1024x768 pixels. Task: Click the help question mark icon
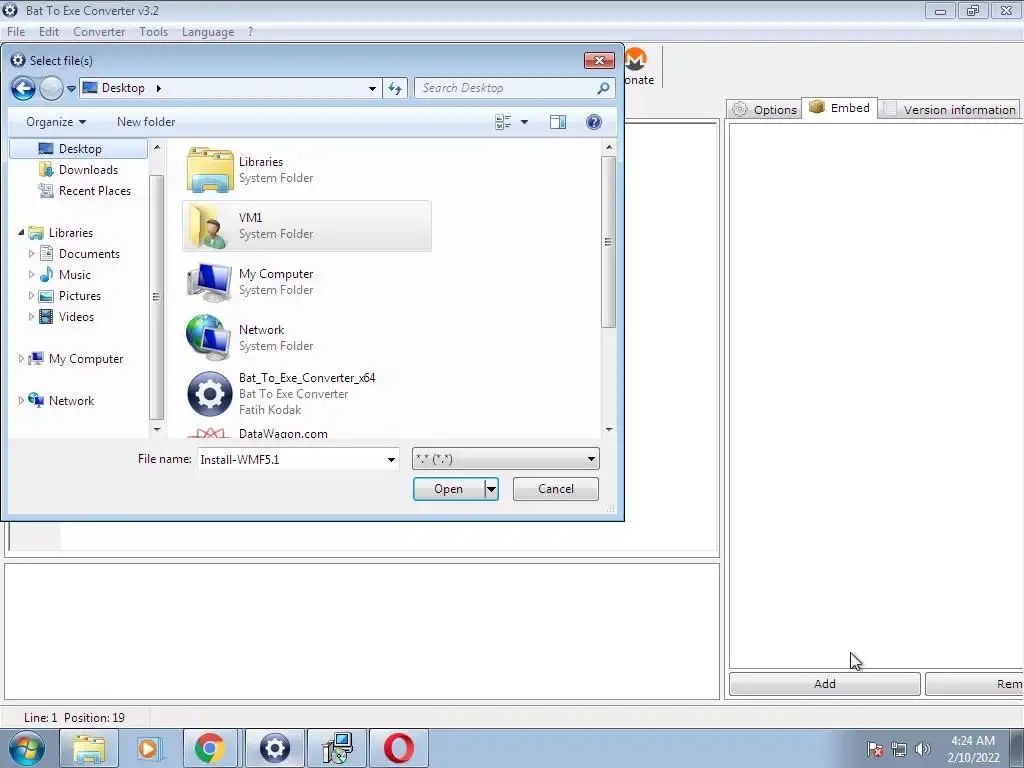[x=594, y=122]
